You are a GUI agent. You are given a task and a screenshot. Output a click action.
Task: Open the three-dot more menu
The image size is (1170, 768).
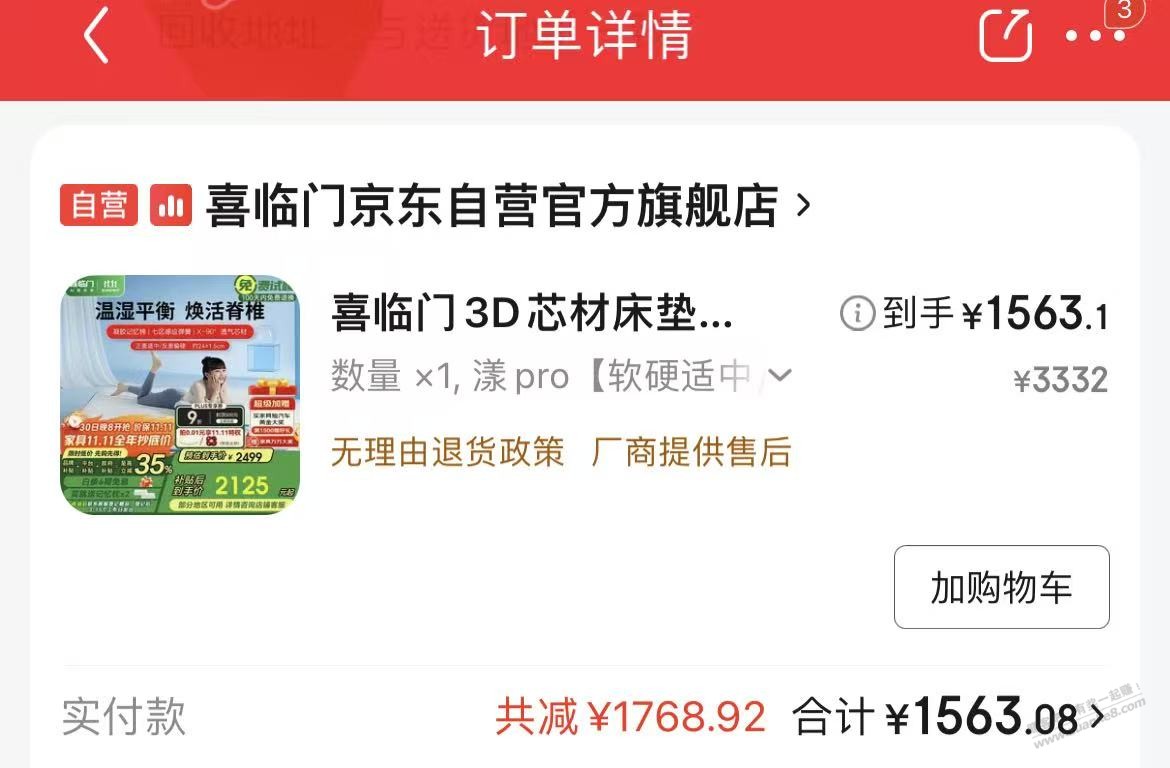1095,36
